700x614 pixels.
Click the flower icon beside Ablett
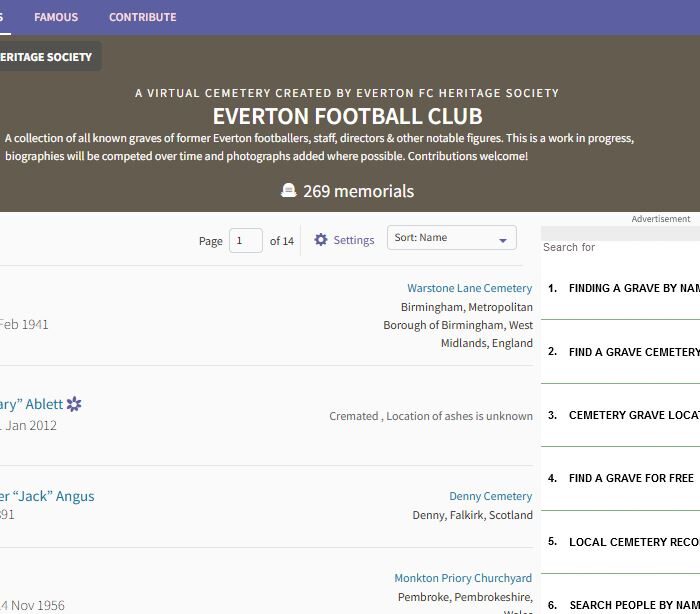(x=74, y=404)
